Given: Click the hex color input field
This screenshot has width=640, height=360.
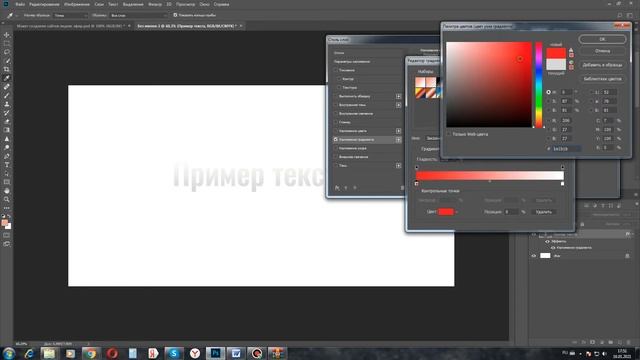Looking at the screenshot, I should pos(566,149).
